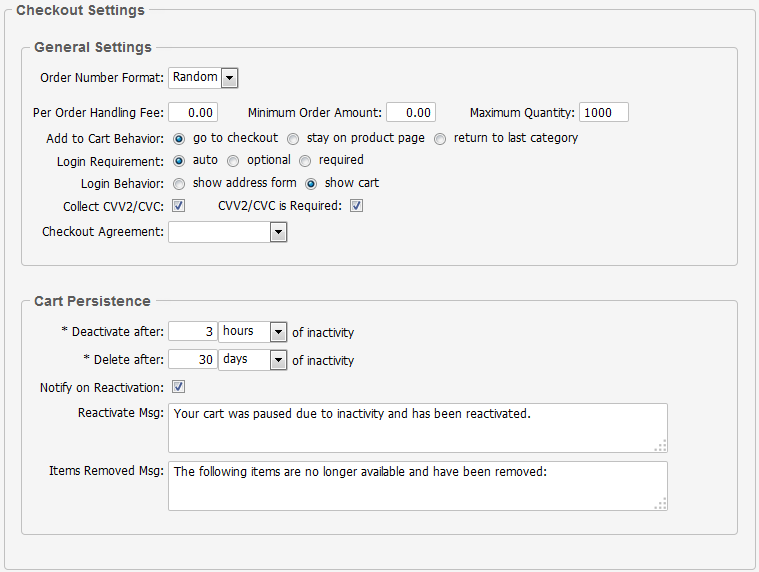Click the Per Order Handling Fee field
The height and width of the screenshot is (572, 759).
tap(193, 113)
